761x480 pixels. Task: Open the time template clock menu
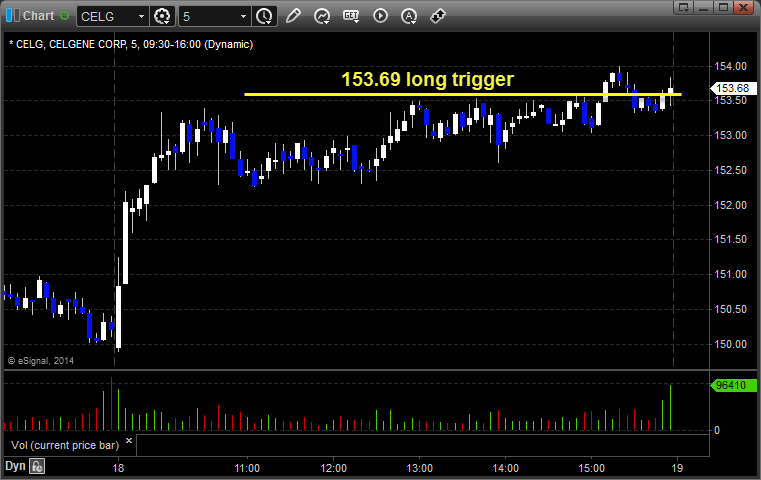(x=265, y=16)
